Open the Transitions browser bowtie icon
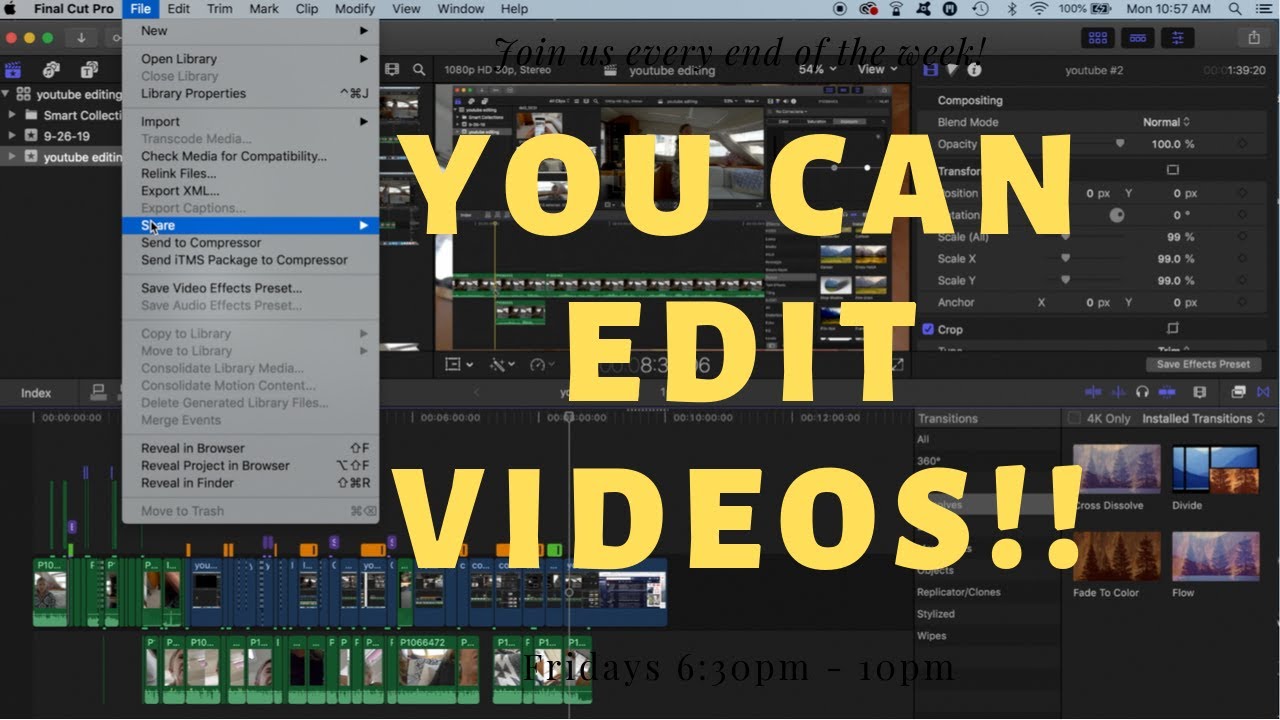 (x=1263, y=393)
